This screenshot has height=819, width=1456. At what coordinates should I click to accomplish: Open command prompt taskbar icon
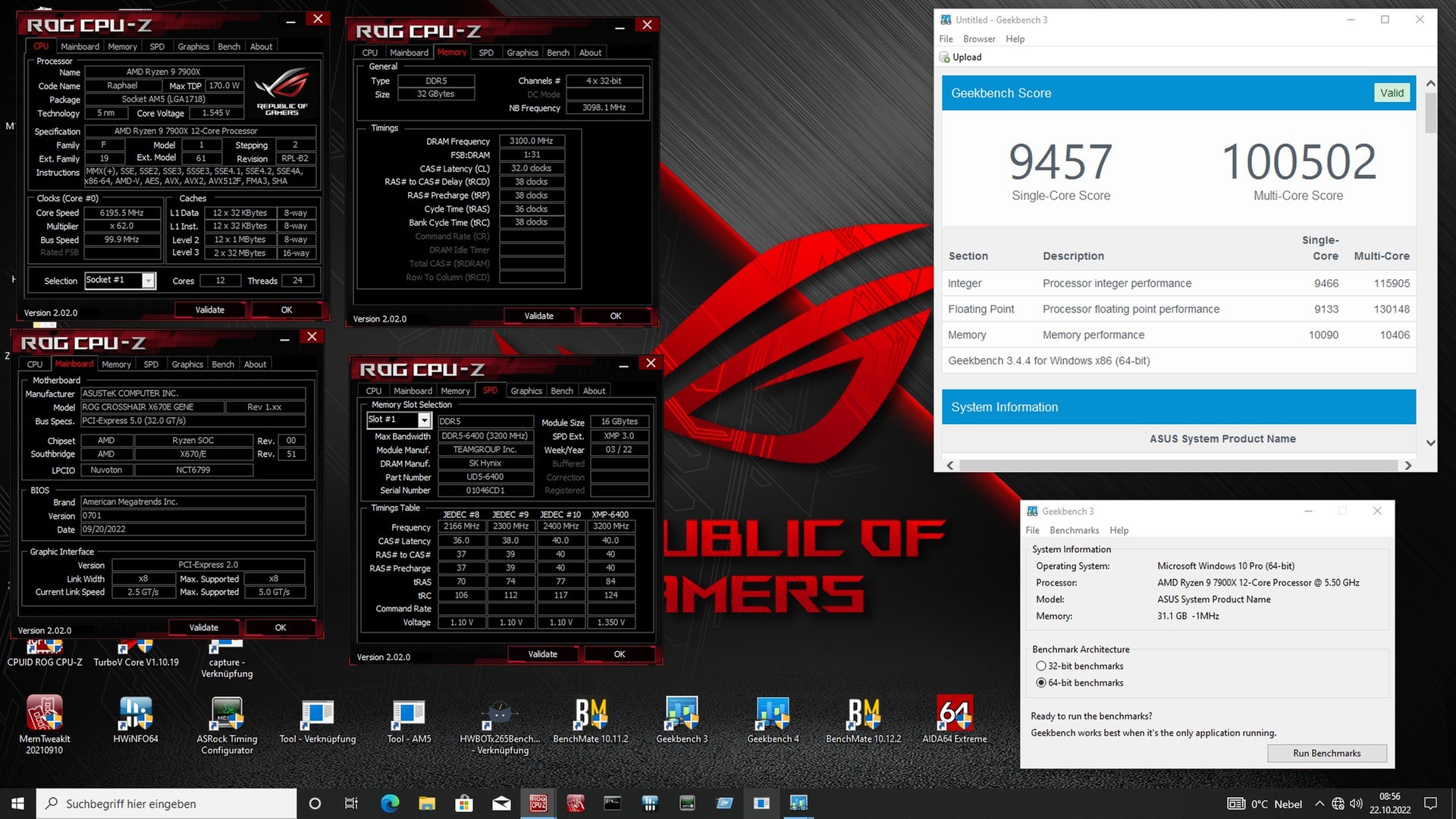613,803
